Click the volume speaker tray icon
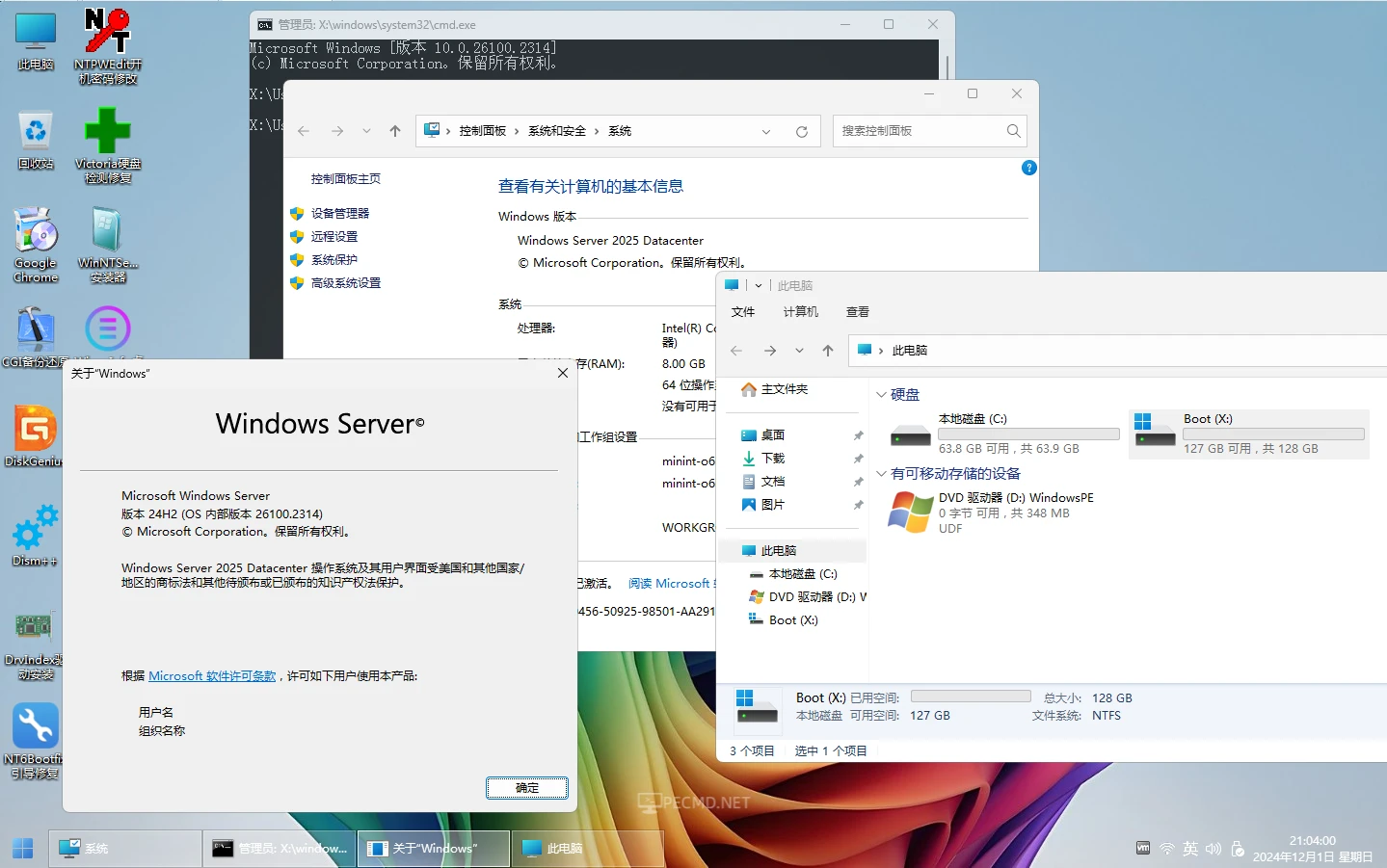The image size is (1387, 868). 1214,849
